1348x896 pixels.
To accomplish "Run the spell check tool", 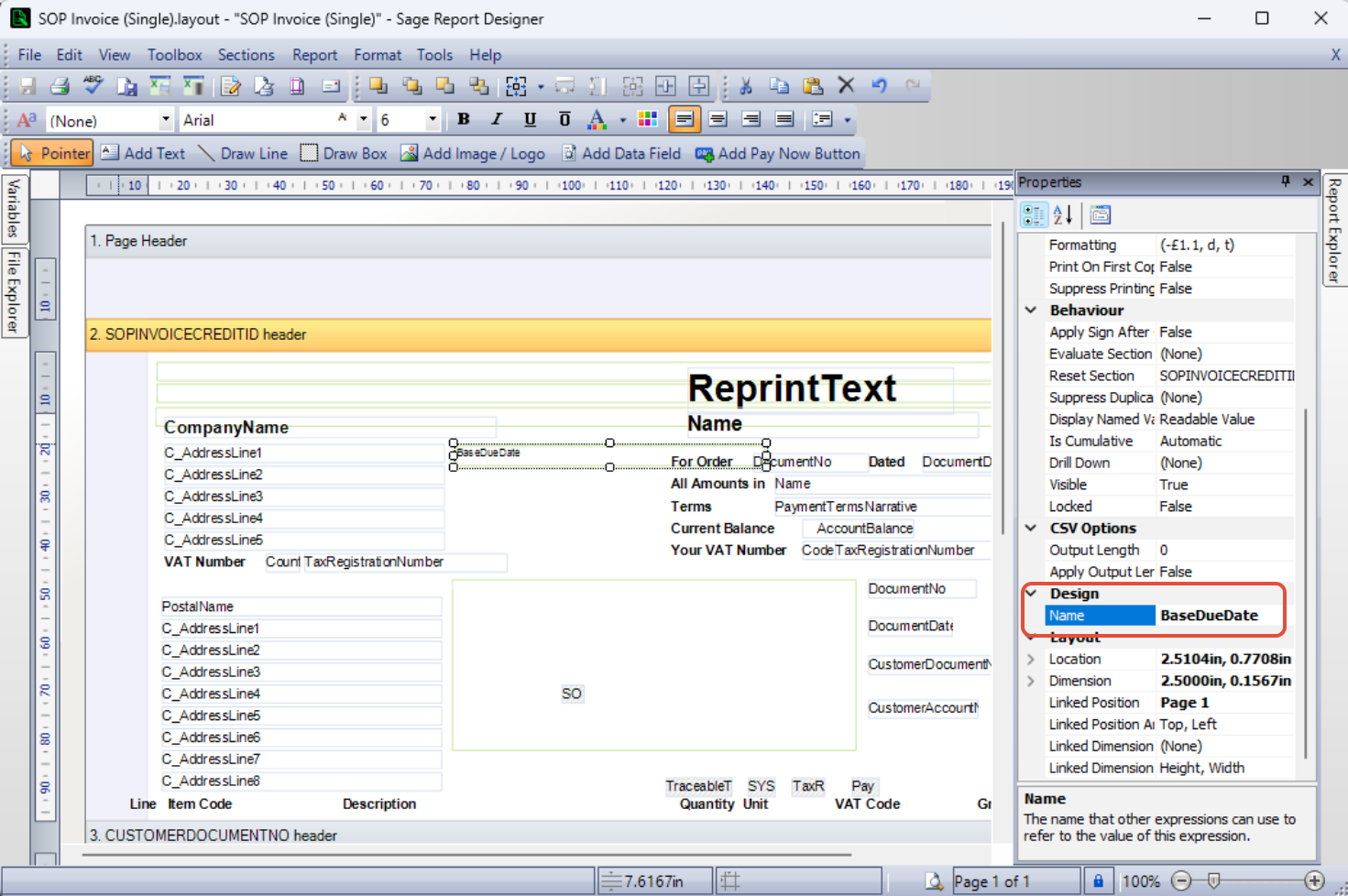I will (93, 85).
